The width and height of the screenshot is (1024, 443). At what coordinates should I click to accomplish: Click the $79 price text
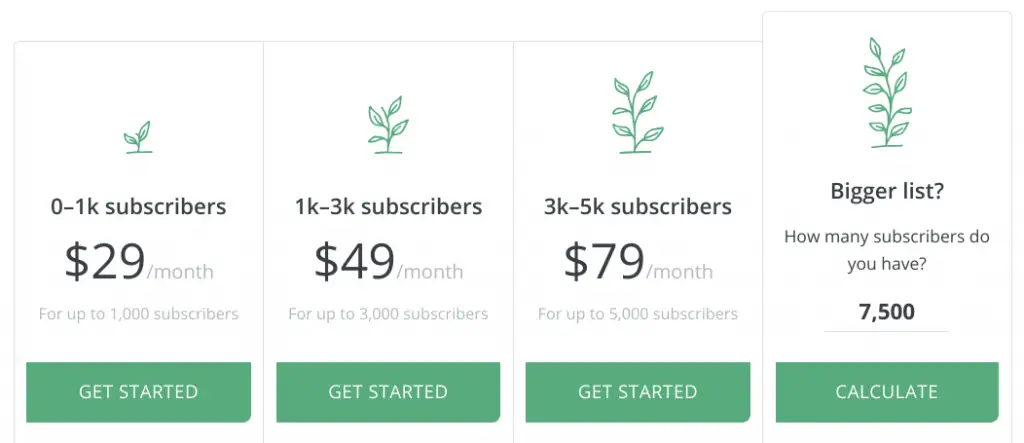coord(604,261)
